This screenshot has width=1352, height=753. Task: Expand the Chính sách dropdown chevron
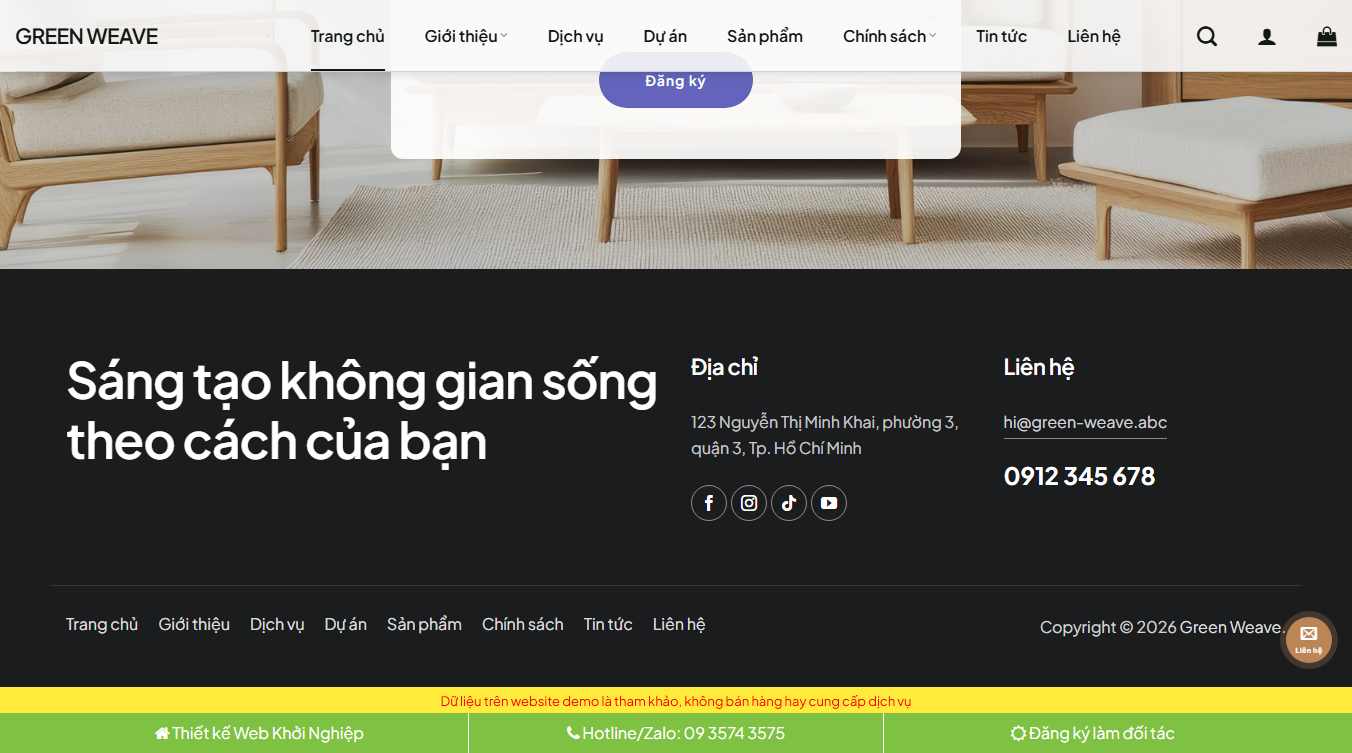(933, 36)
